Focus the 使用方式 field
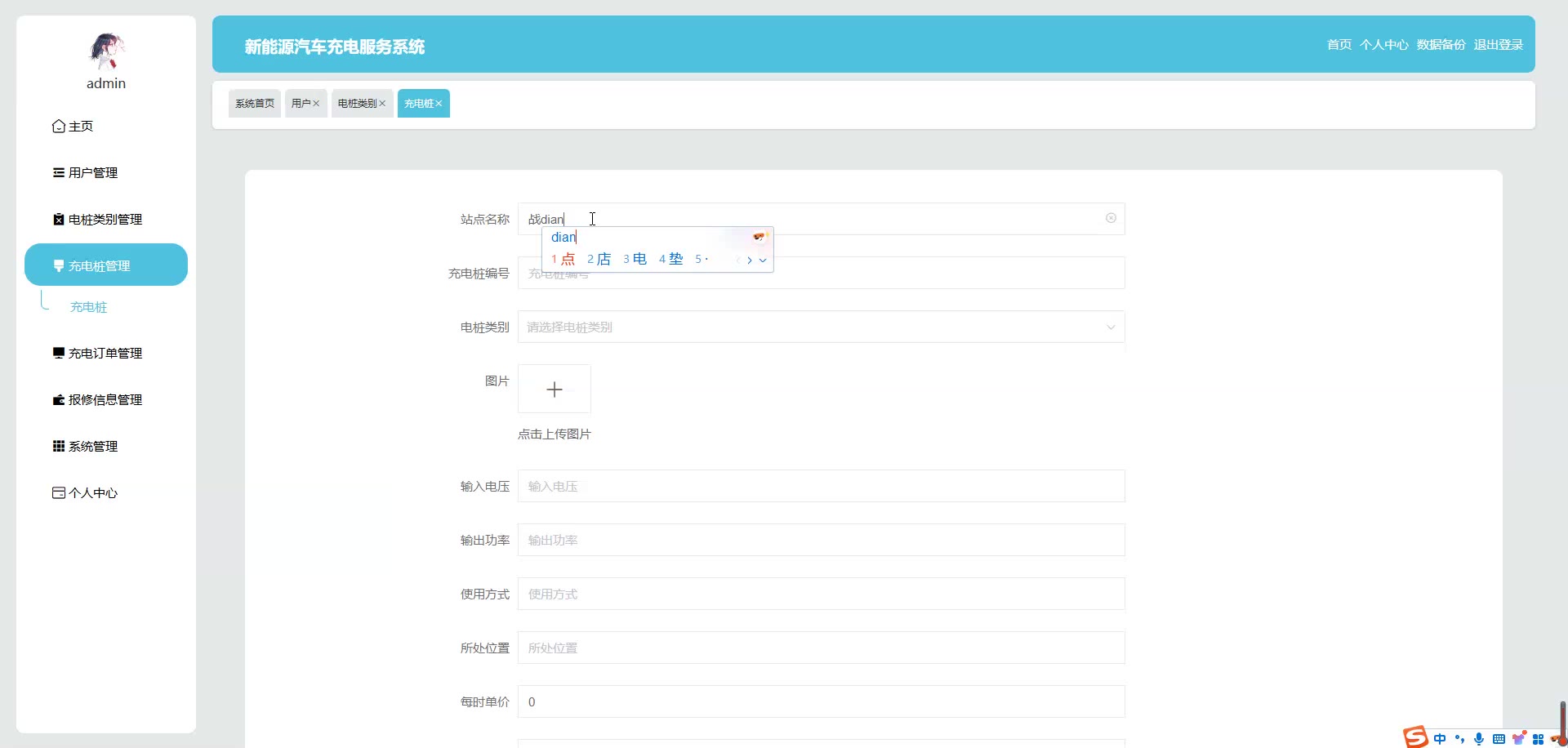1568x748 pixels. tap(821, 594)
